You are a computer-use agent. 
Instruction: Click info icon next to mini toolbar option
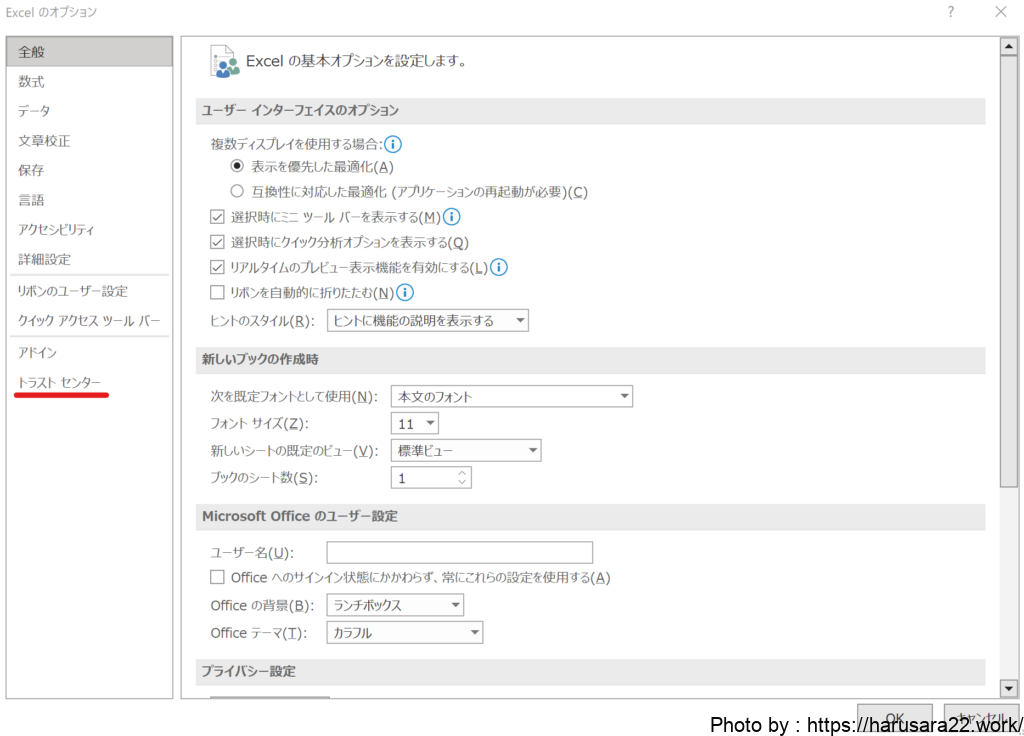coord(452,217)
